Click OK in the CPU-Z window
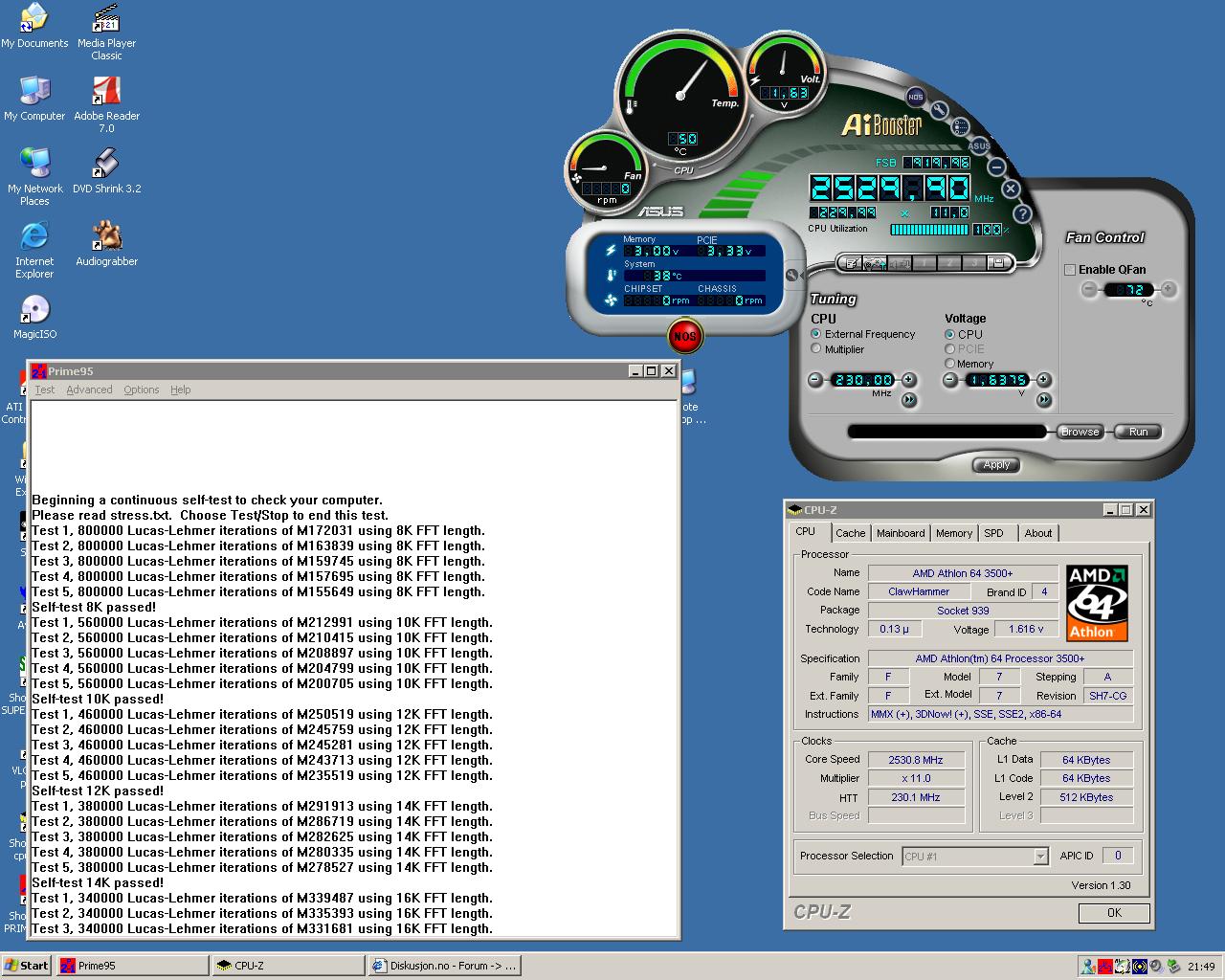The image size is (1225, 980). click(1114, 913)
